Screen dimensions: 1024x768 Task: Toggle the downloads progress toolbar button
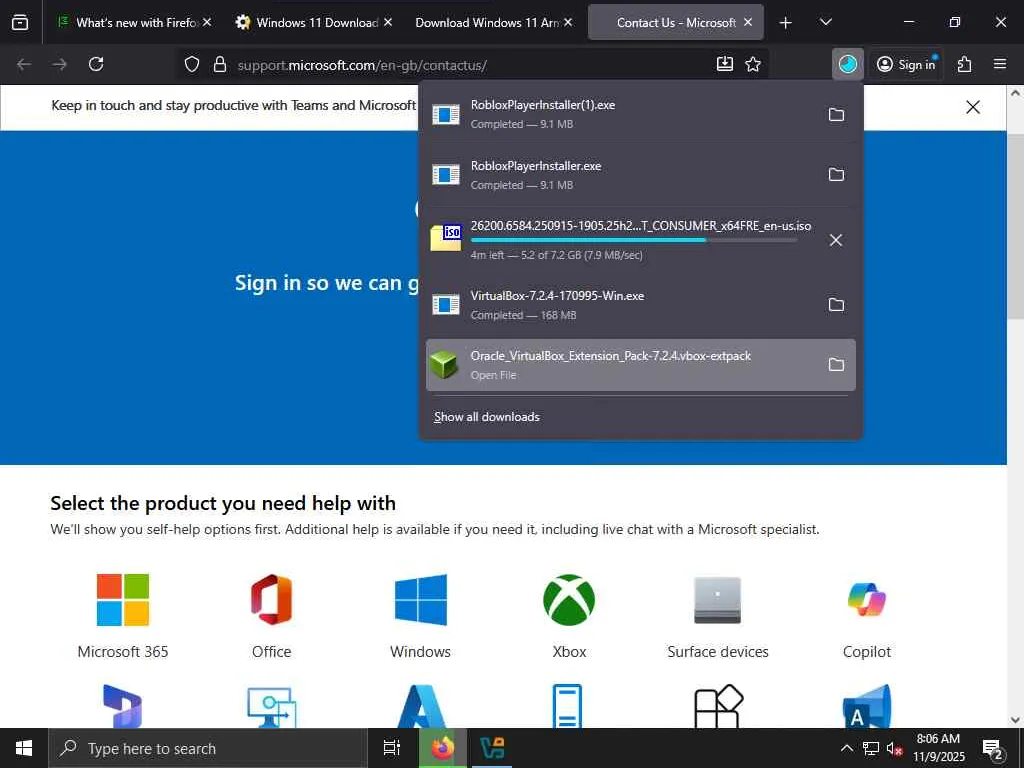point(848,64)
